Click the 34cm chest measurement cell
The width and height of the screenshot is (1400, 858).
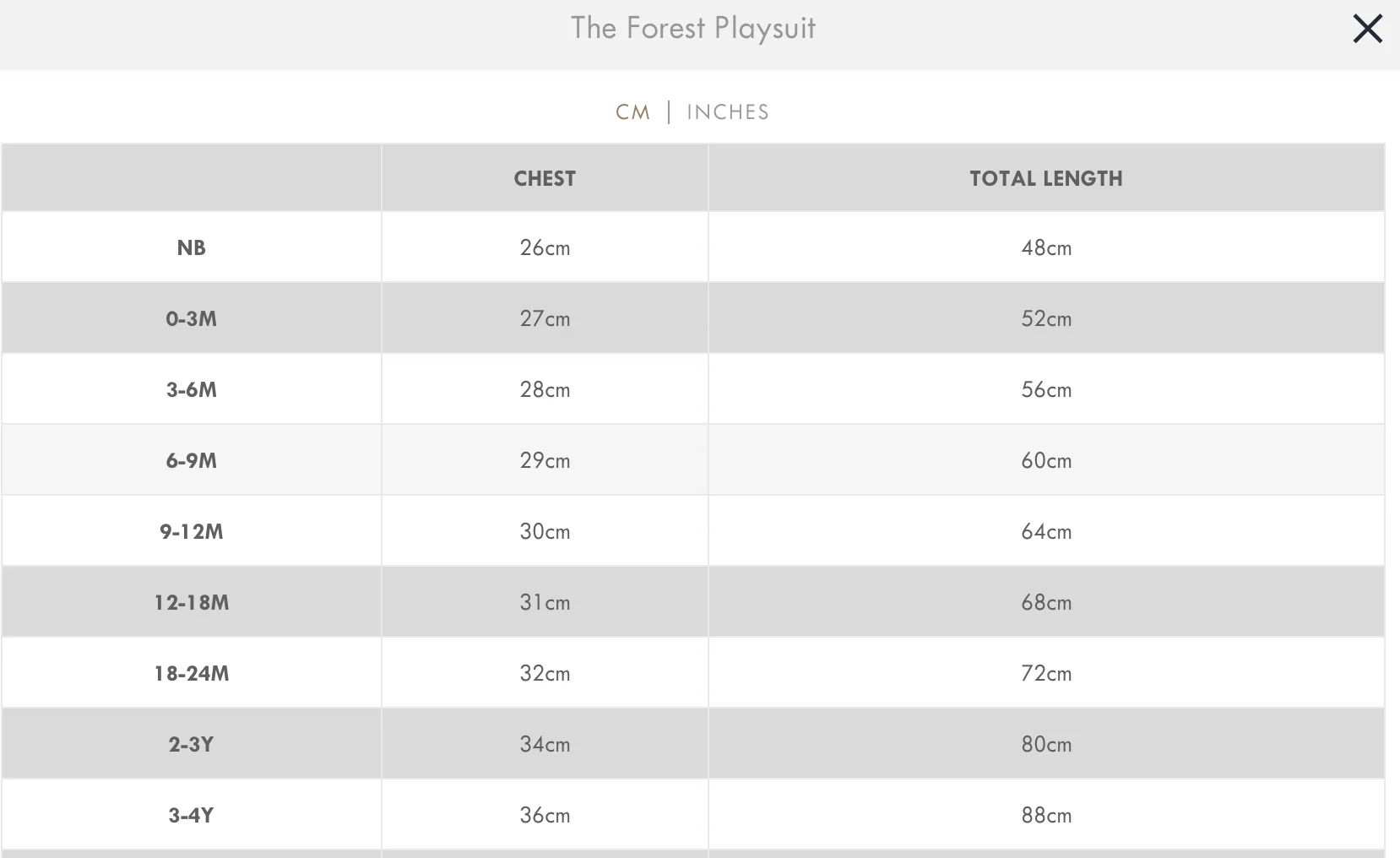click(x=545, y=744)
